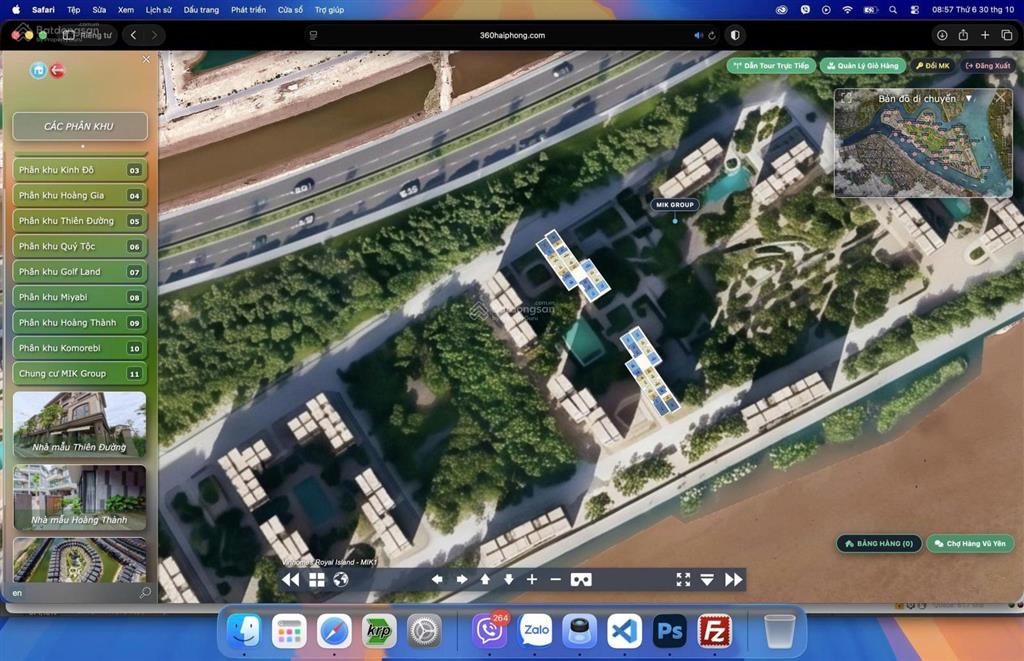Image resolution: width=1024 pixels, height=661 pixels.
Task: Select Phân khu Quý Tộc 06
Action: (80, 246)
